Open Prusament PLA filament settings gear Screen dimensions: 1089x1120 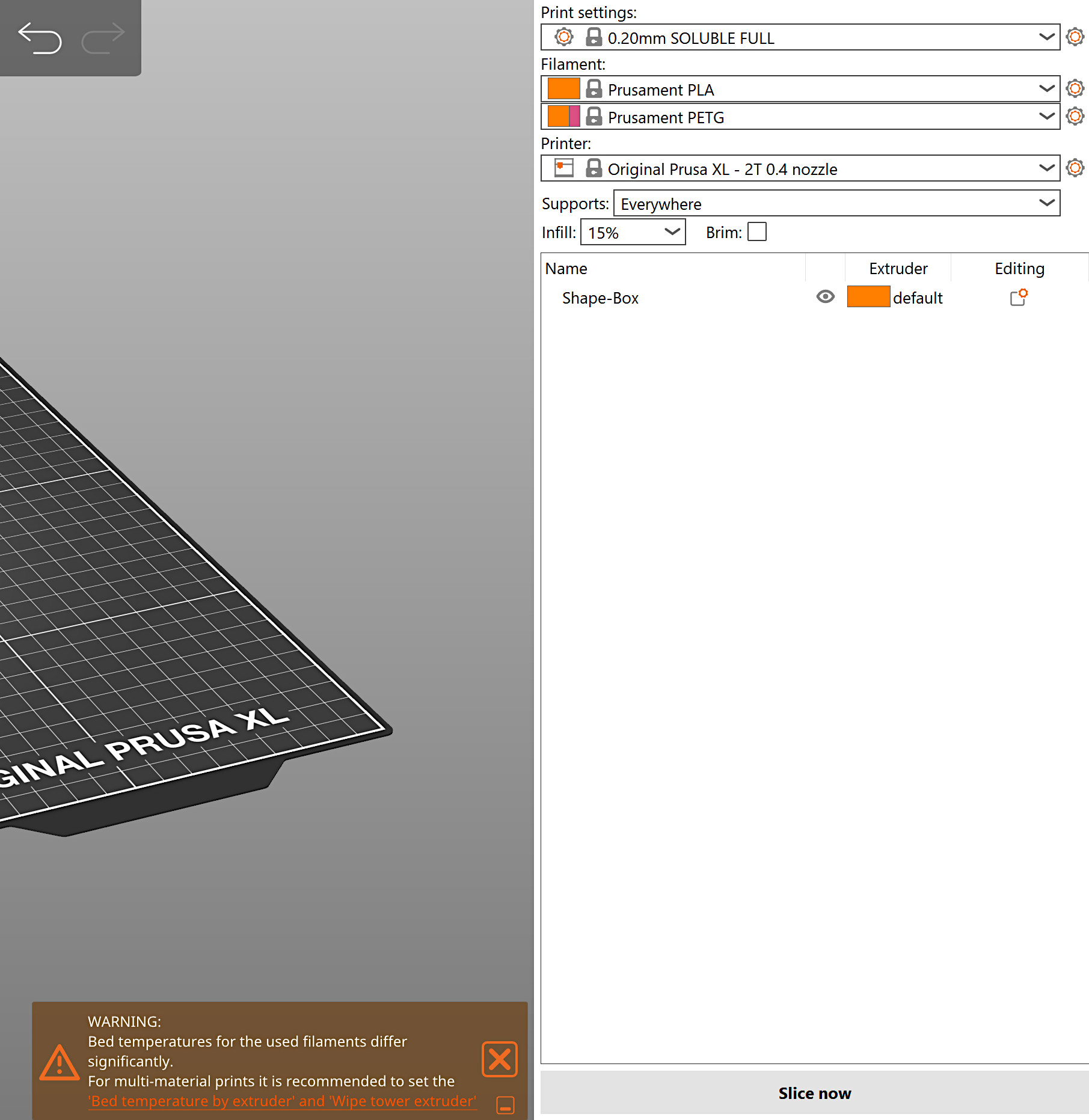coord(1075,89)
